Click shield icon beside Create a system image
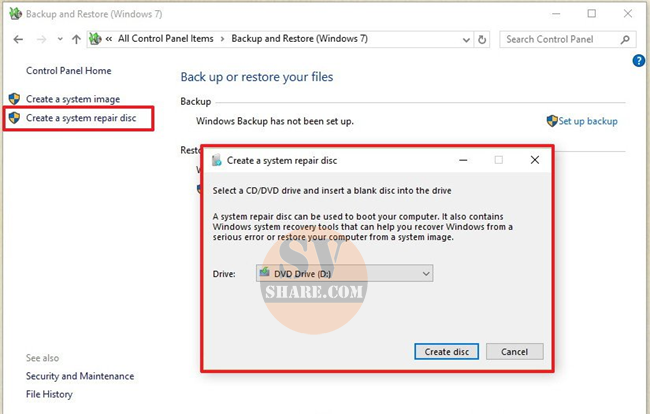 (x=14, y=99)
